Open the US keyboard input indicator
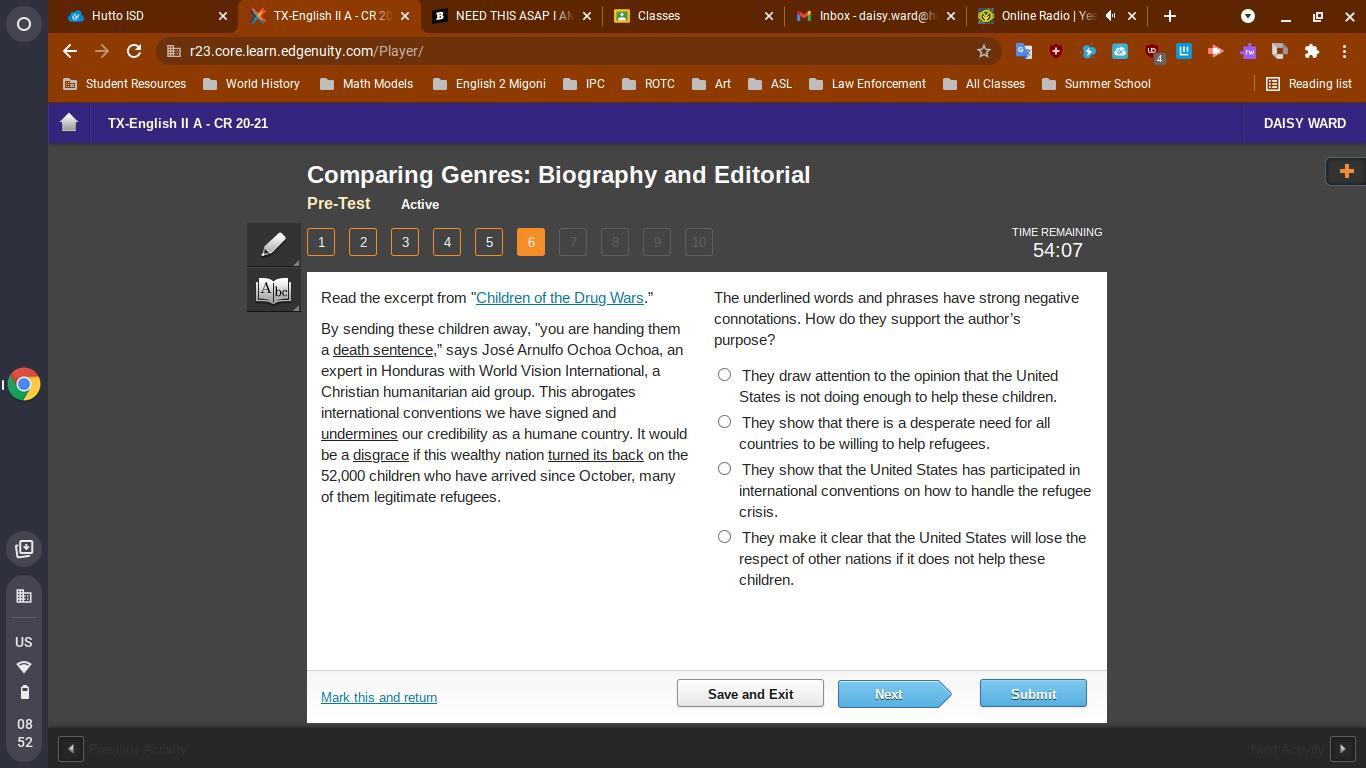This screenshot has height=768, width=1366. click(x=24, y=642)
